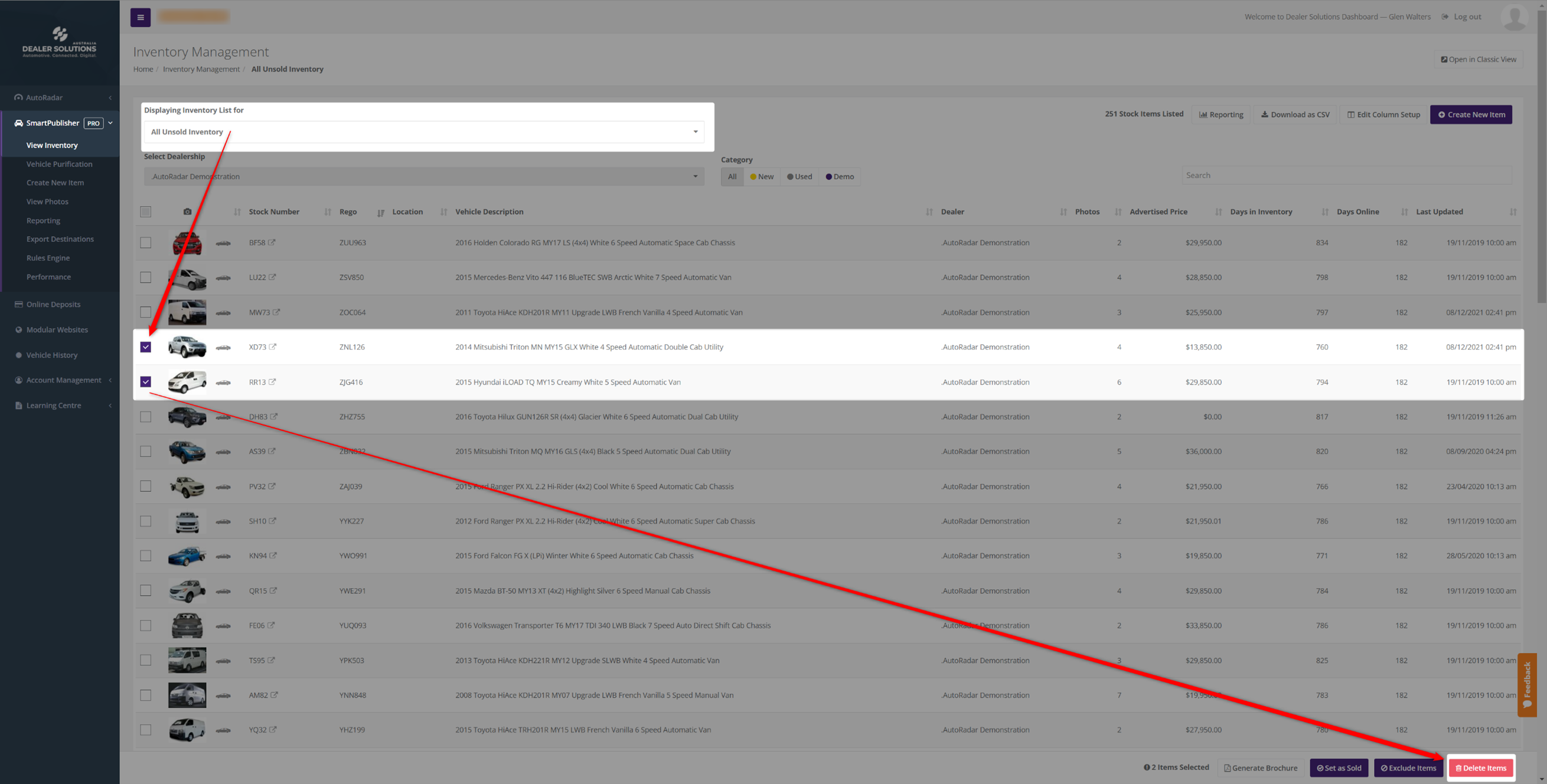Uncheck the XD73 row checkbox
Screen dimensions: 1547x784
click(x=145, y=347)
